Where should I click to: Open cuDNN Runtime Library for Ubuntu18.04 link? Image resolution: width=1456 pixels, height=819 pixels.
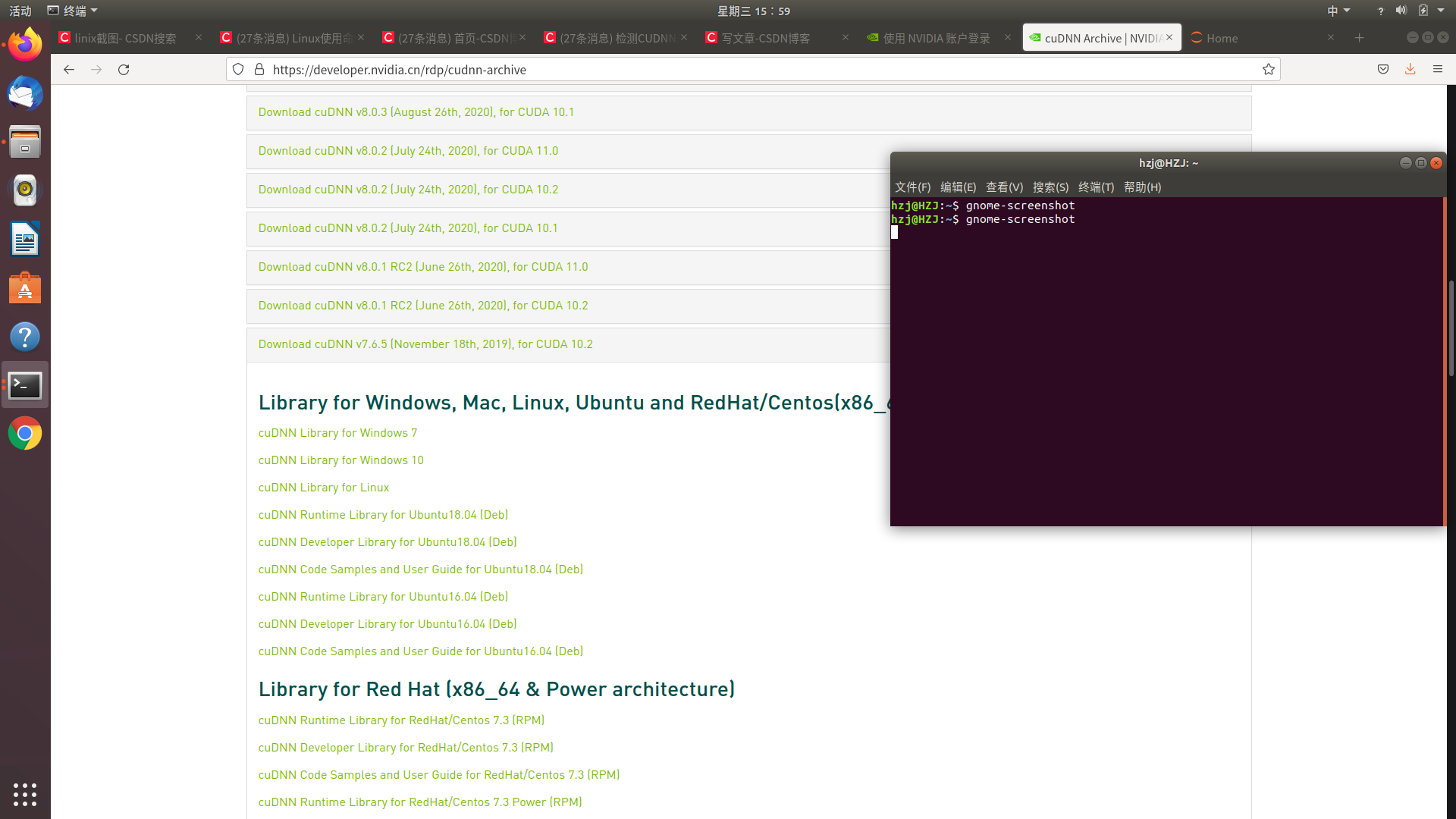[383, 515]
